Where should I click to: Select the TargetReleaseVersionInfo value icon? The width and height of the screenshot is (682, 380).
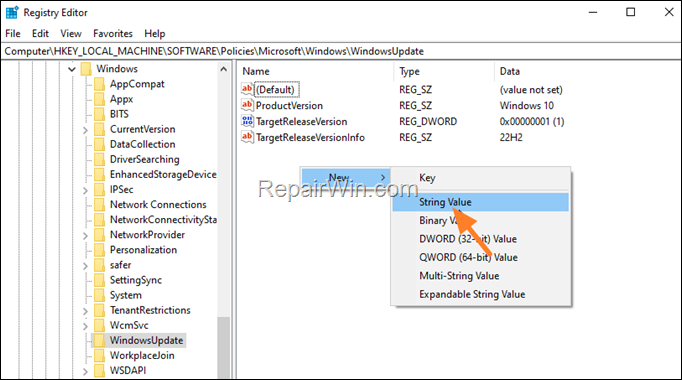pyautogui.click(x=247, y=137)
